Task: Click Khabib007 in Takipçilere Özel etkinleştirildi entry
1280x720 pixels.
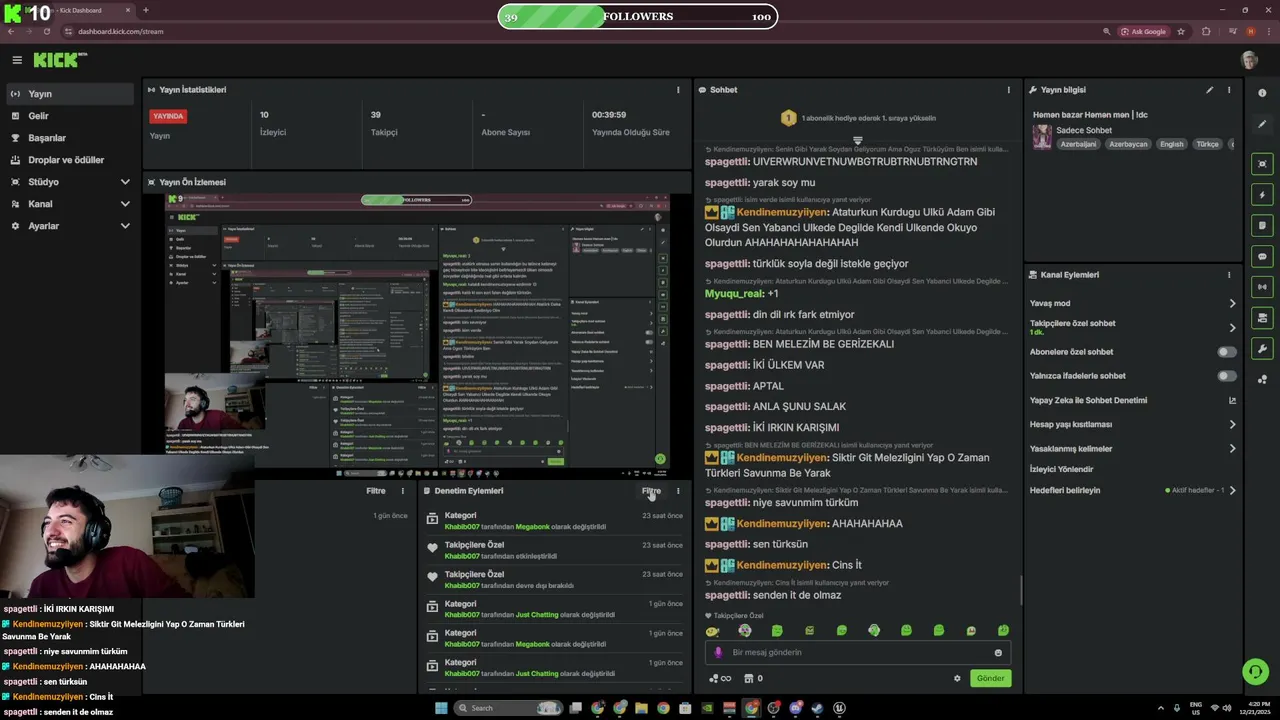Action: (462, 556)
